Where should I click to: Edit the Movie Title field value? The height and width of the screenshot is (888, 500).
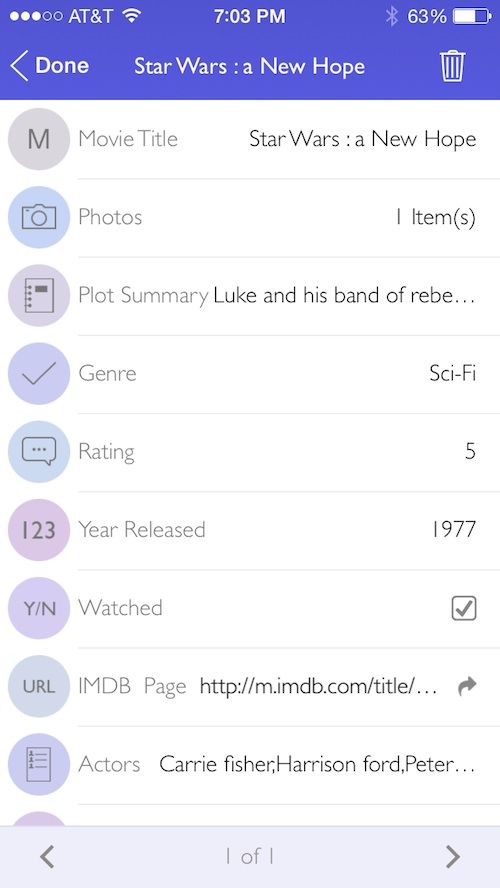click(362, 139)
